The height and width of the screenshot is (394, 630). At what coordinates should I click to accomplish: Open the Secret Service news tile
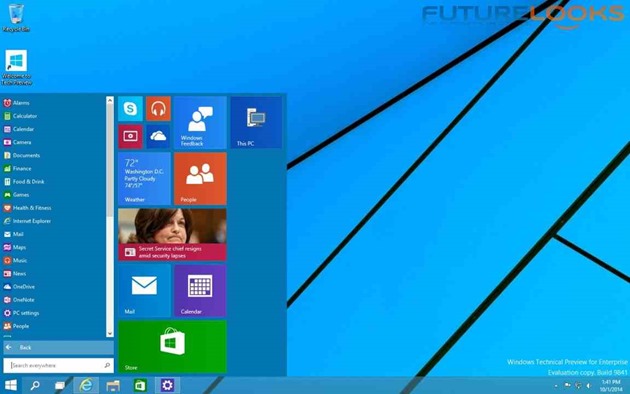click(172, 235)
